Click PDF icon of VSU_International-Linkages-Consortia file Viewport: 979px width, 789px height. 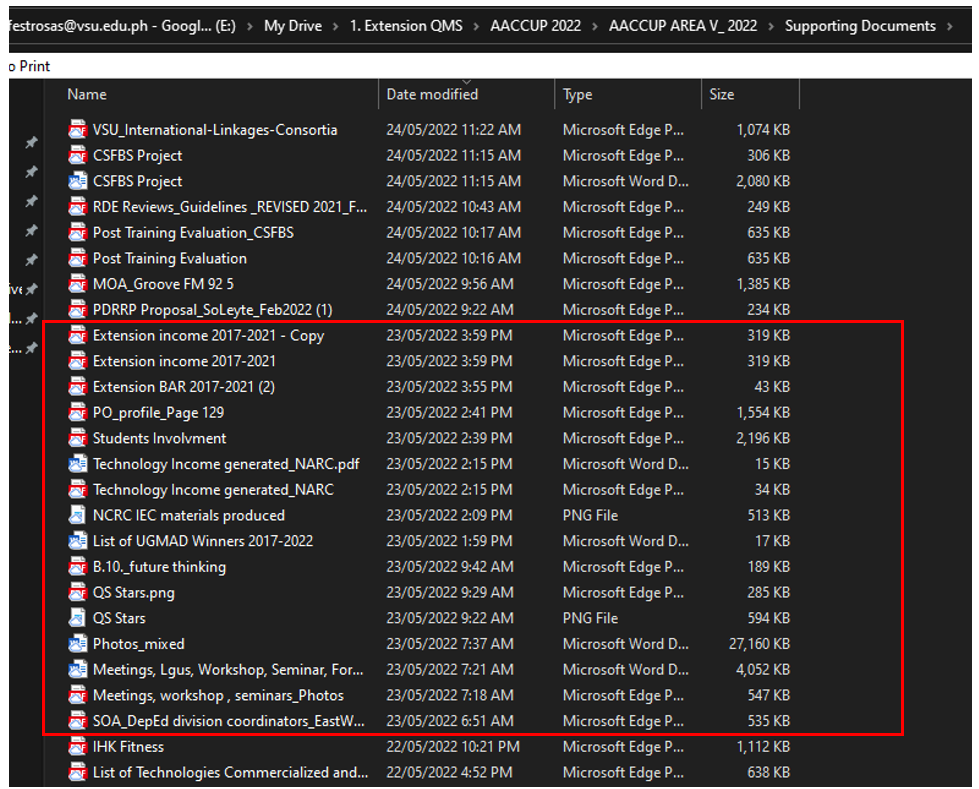[77, 130]
